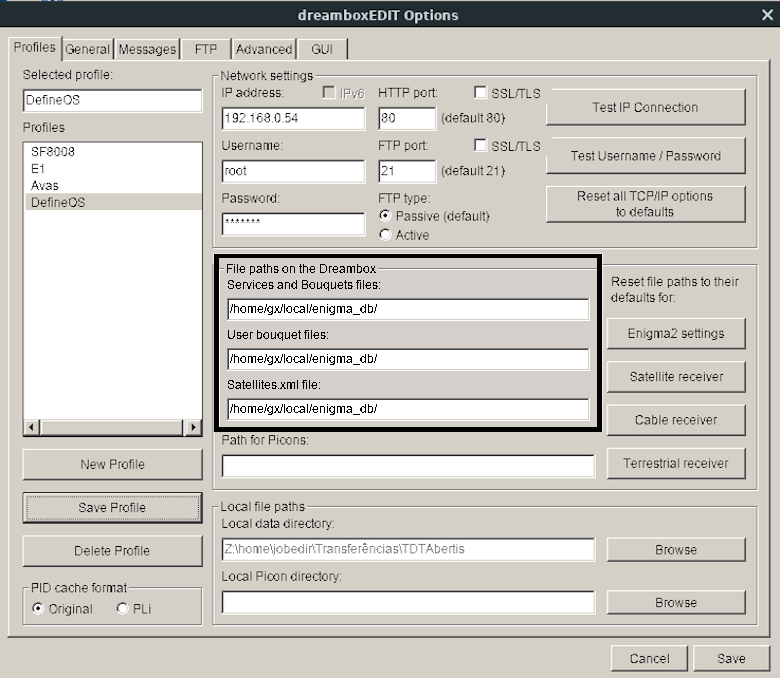Click the FTP port field

click(x=407, y=171)
